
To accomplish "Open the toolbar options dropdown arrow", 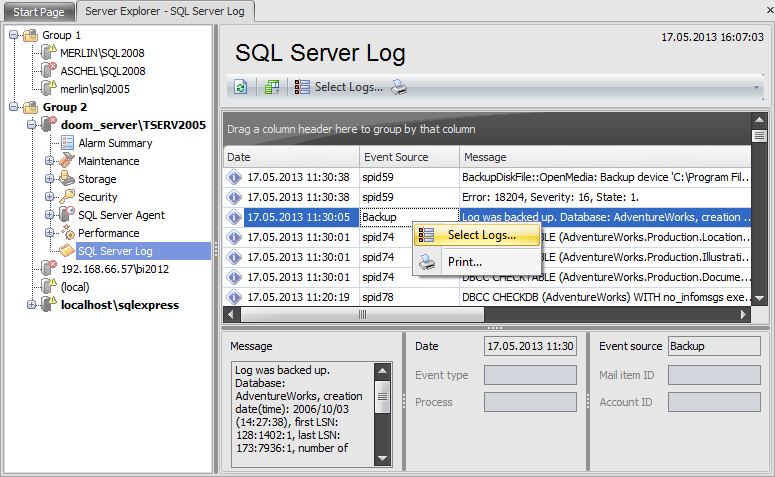I will click(757, 88).
